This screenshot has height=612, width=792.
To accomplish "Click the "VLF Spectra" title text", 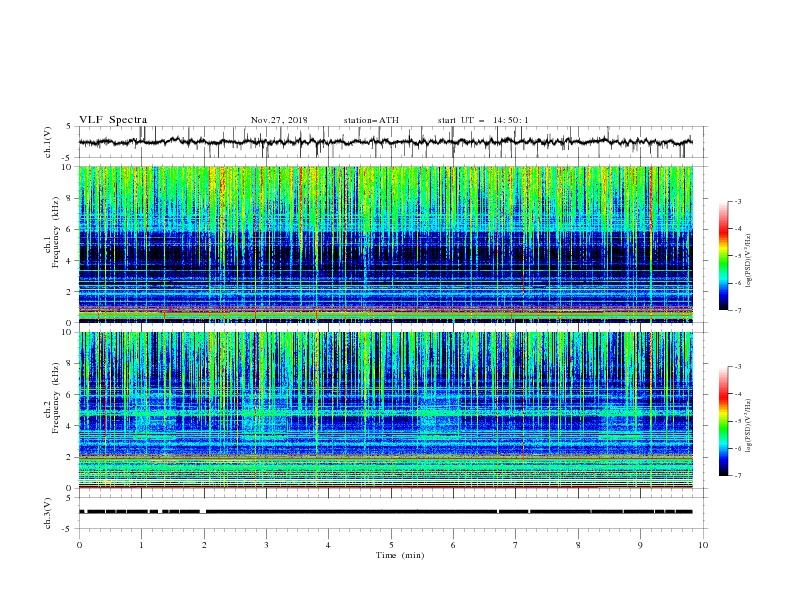I will pyautogui.click(x=113, y=120).
